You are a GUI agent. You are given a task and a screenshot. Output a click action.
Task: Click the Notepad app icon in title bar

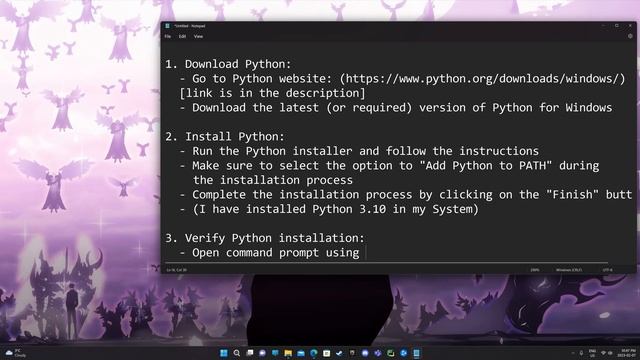click(x=167, y=26)
